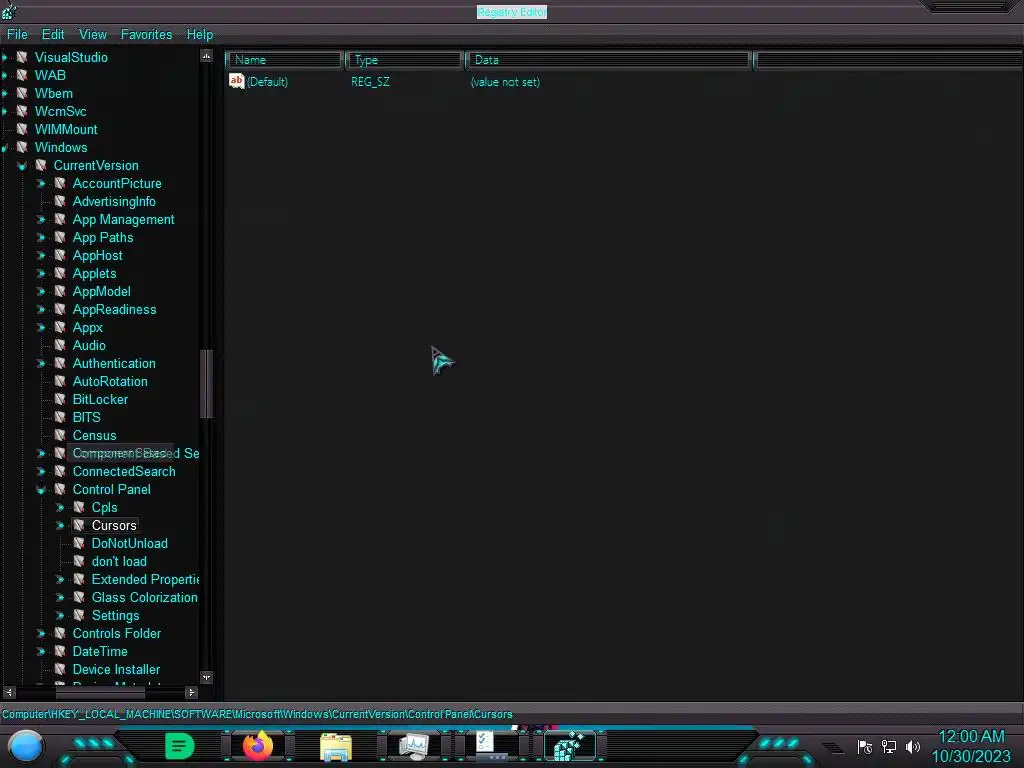Click the Data column header

(x=608, y=60)
